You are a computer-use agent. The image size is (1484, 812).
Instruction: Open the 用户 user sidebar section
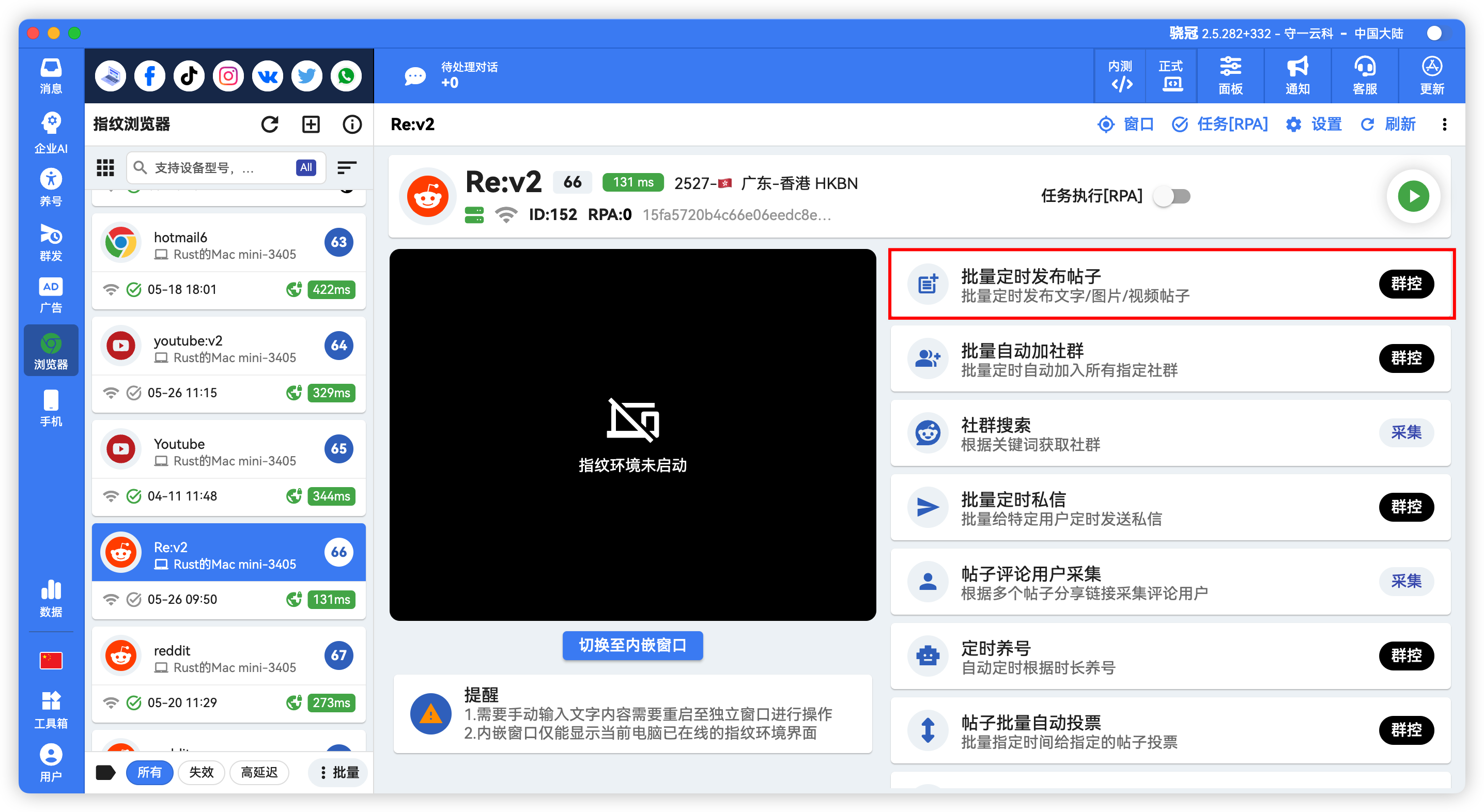click(51, 763)
